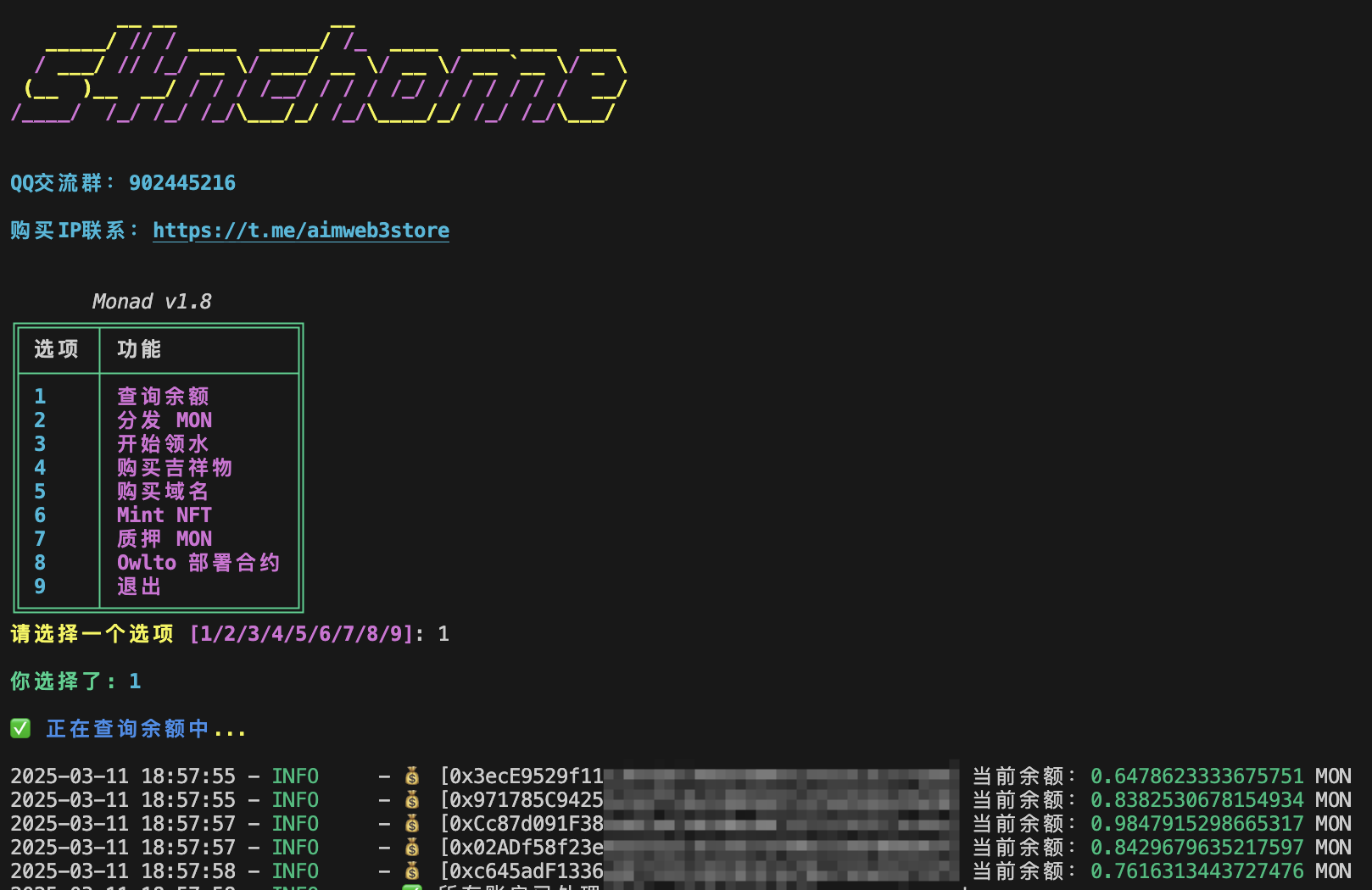The height and width of the screenshot is (890, 1372).
Task: Click the QQ group number 902445216
Action: (182, 183)
